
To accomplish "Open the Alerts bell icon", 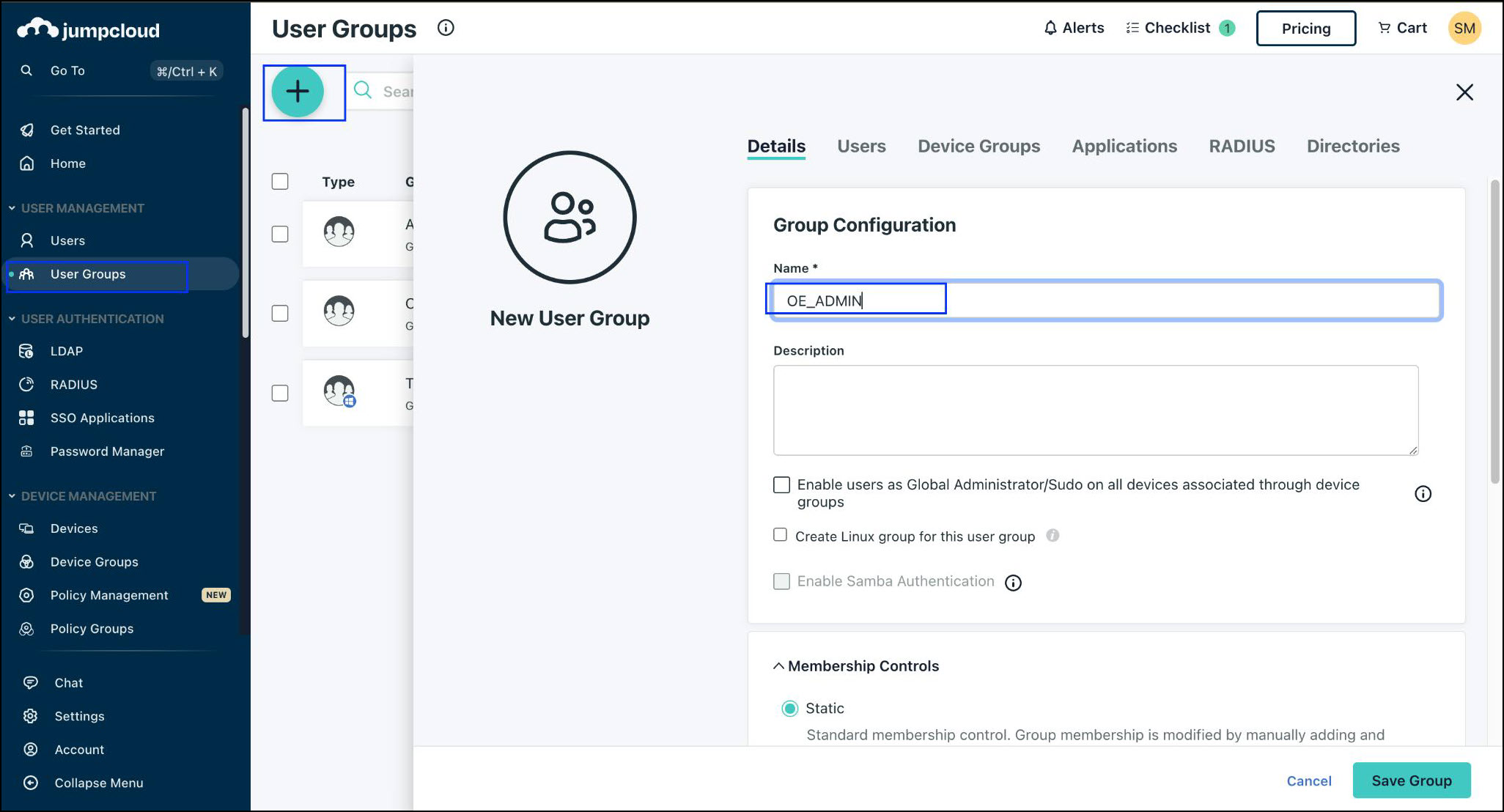I will (x=1050, y=28).
